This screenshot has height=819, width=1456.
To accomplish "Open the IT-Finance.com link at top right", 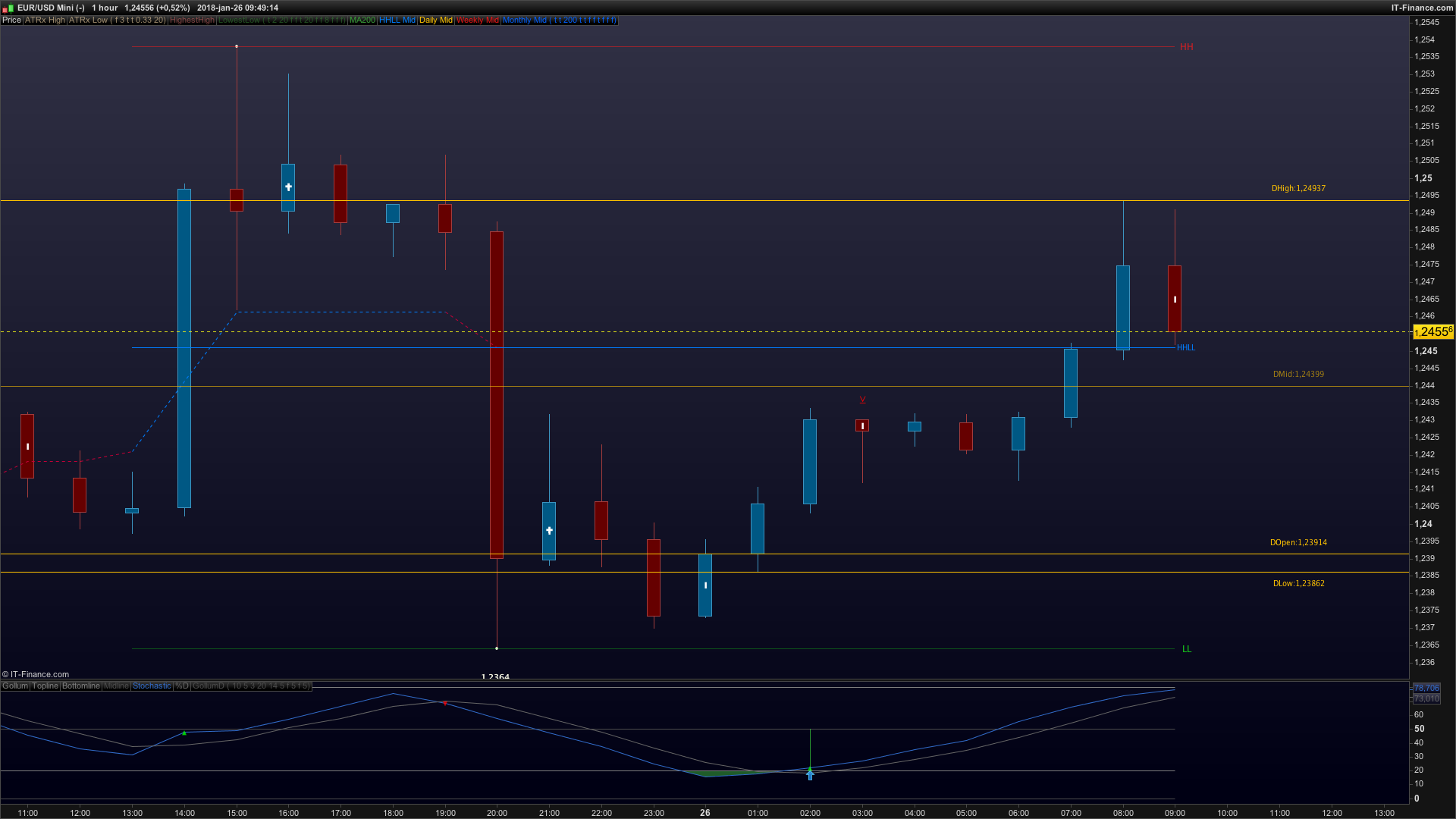I will [x=1421, y=8].
